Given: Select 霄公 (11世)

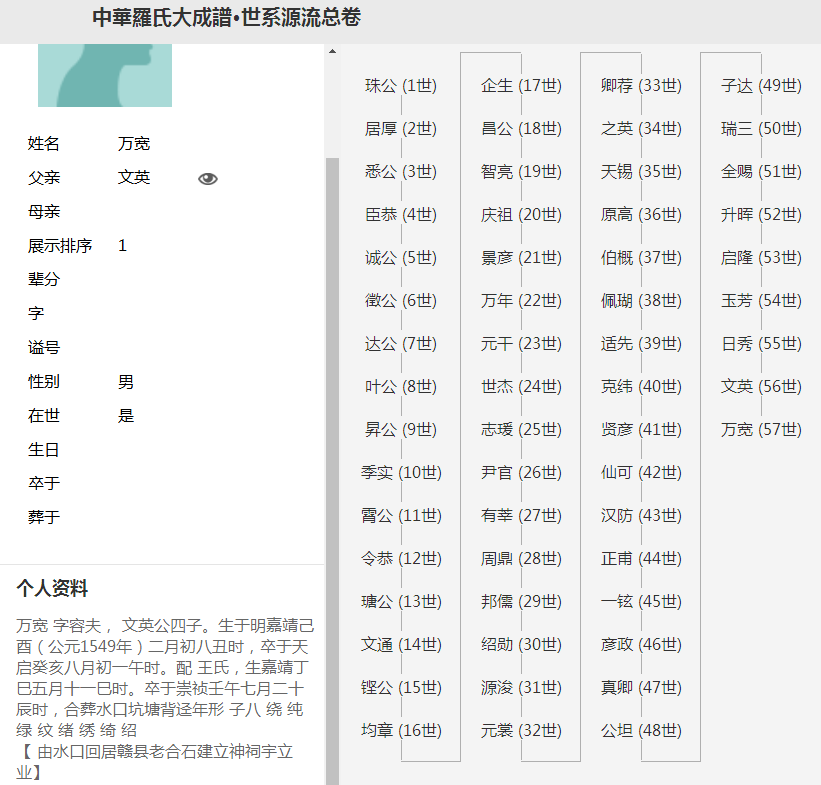Looking at the screenshot, I should coord(401,515).
